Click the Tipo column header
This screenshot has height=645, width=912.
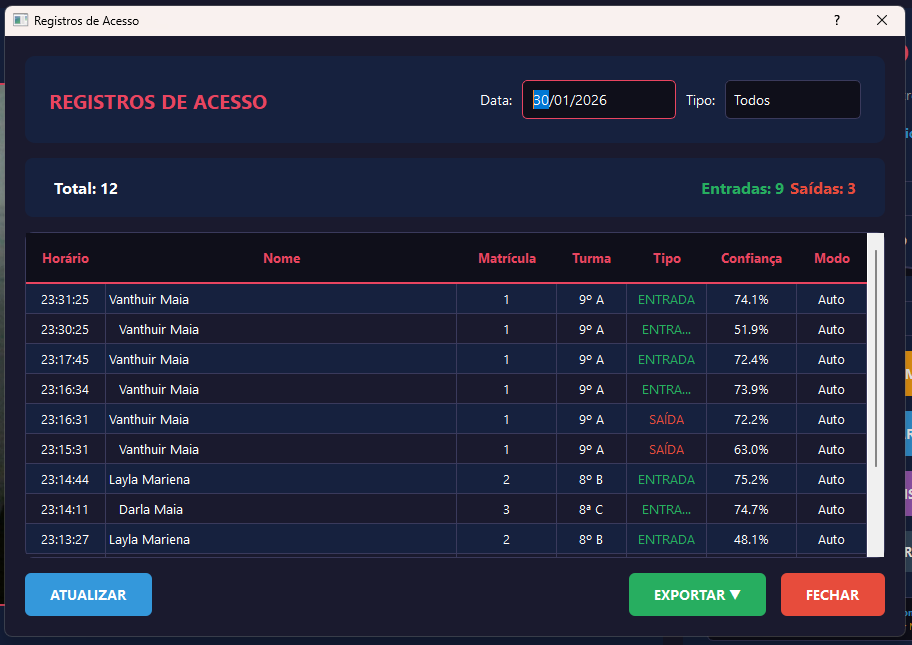(666, 258)
